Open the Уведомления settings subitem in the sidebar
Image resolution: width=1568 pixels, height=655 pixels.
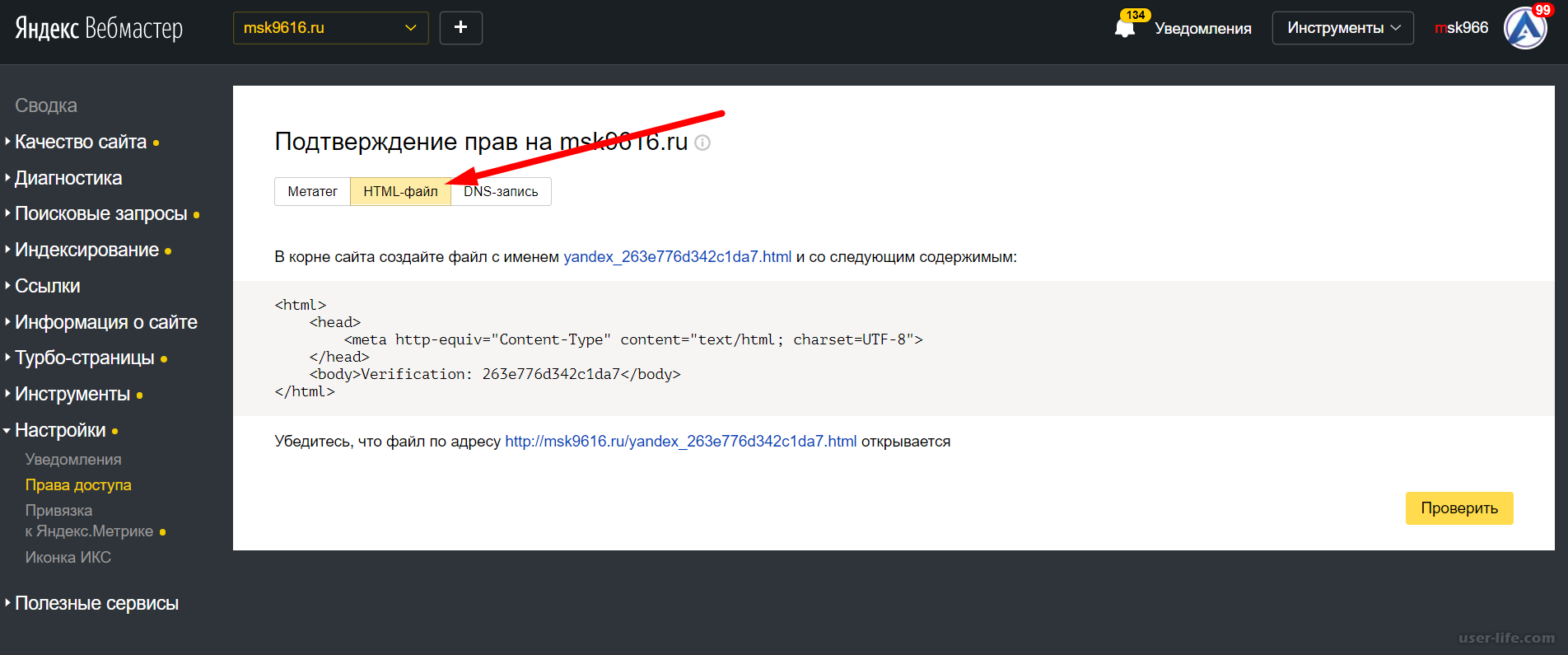[x=73, y=460]
